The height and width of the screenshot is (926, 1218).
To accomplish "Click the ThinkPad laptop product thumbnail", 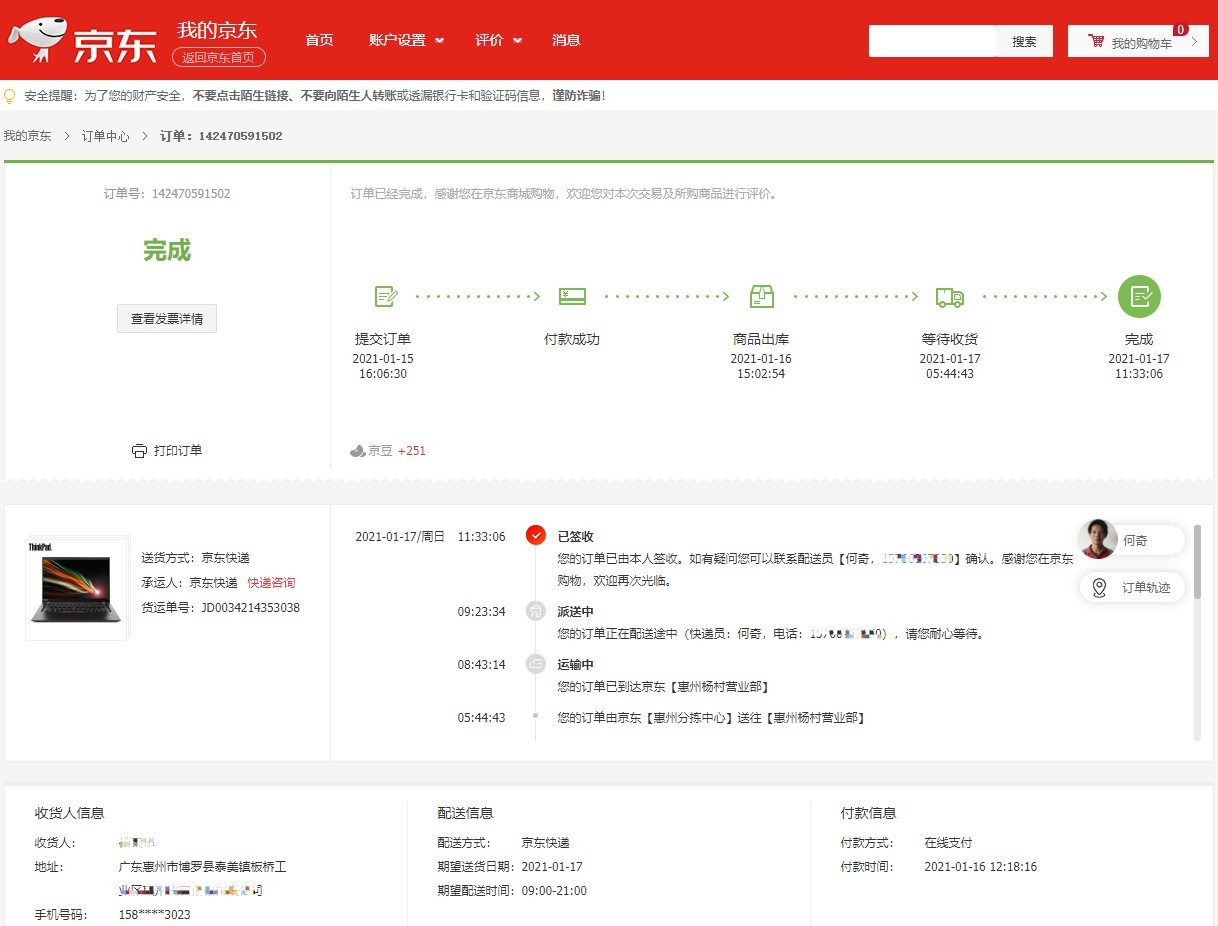I will click(x=77, y=588).
